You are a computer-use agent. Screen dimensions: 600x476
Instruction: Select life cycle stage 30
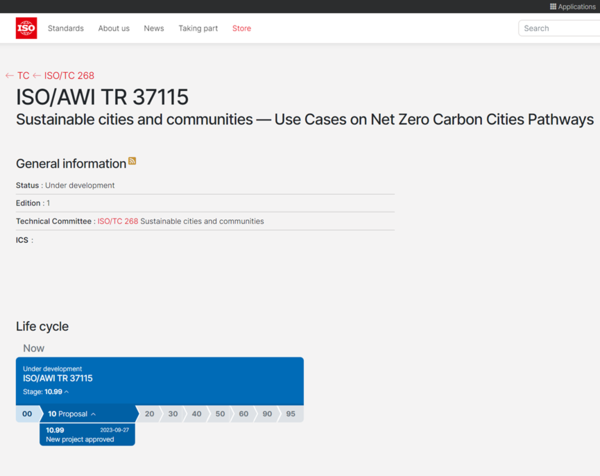[x=173, y=414]
